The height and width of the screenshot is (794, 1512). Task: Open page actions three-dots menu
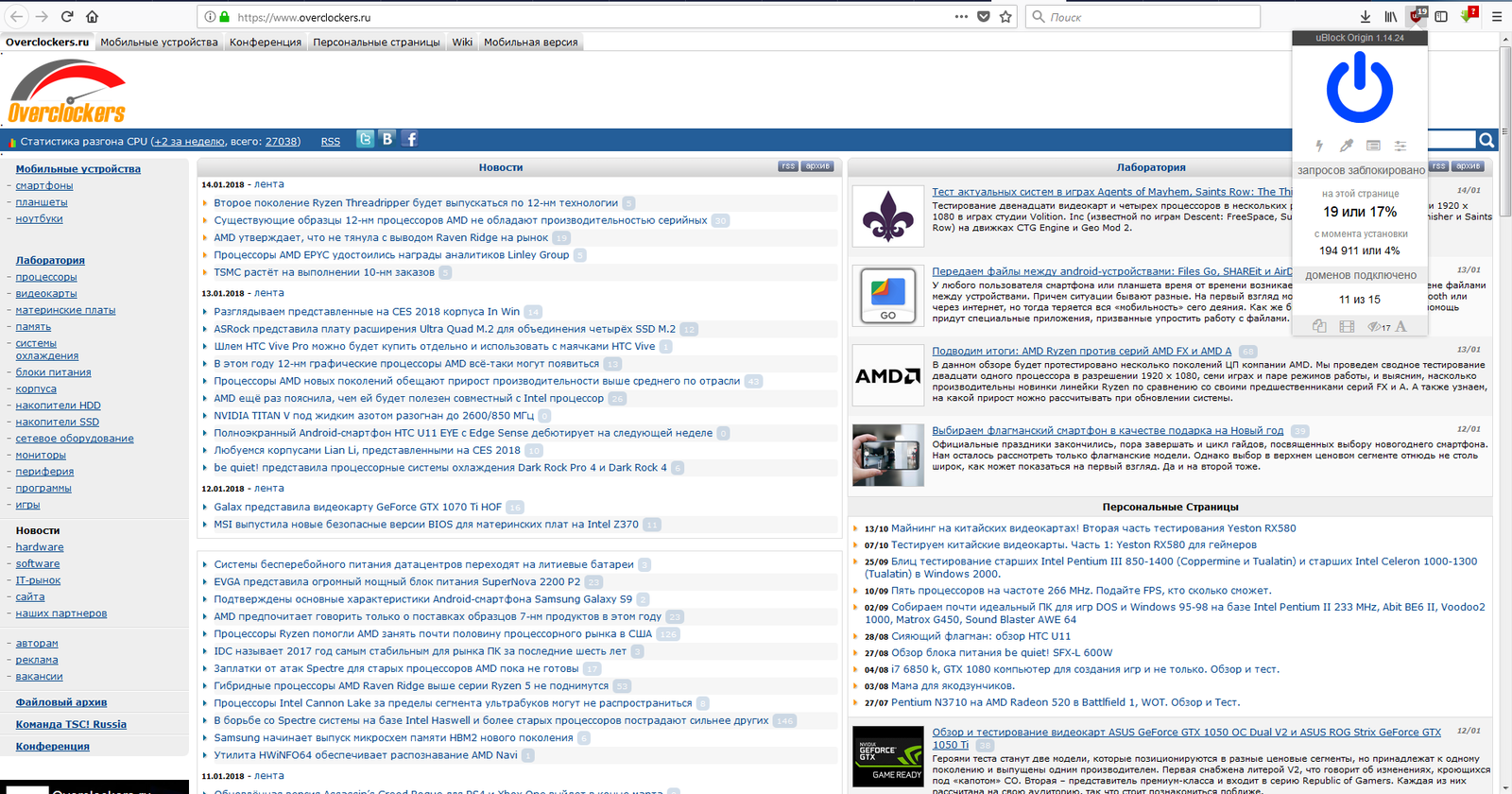tap(961, 16)
